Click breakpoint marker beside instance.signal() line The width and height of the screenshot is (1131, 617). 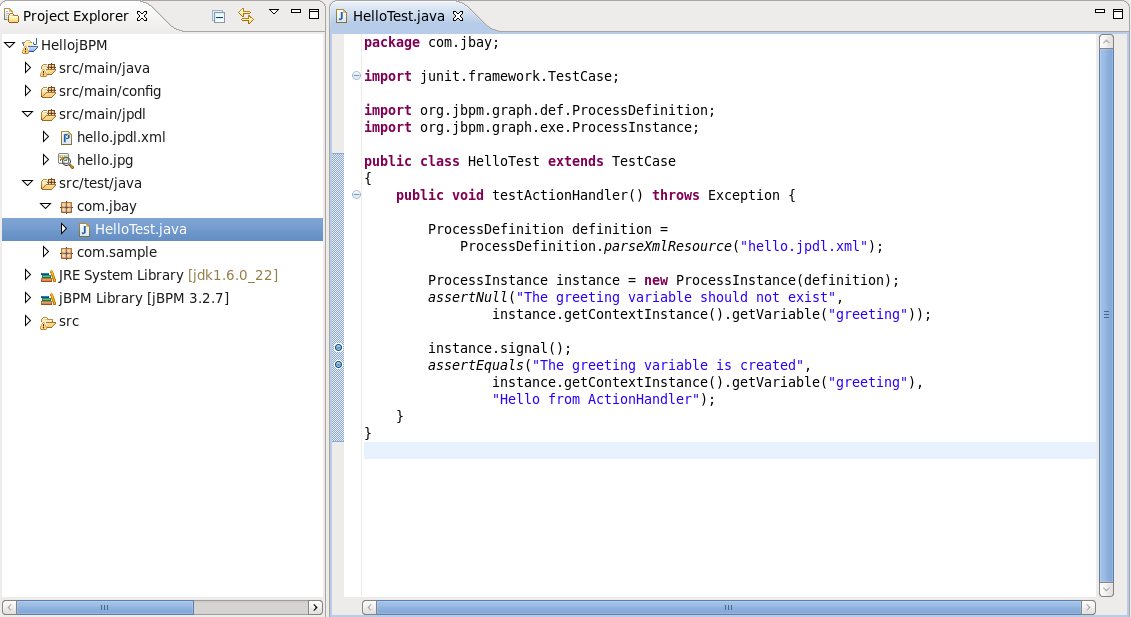(x=338, y=348)
